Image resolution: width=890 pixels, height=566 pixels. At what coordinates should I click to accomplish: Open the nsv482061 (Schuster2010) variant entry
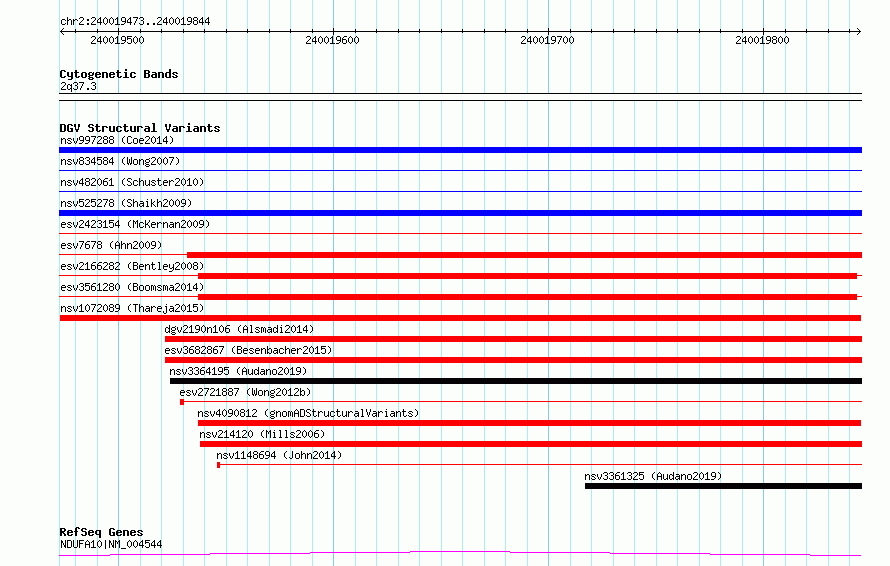132,182
